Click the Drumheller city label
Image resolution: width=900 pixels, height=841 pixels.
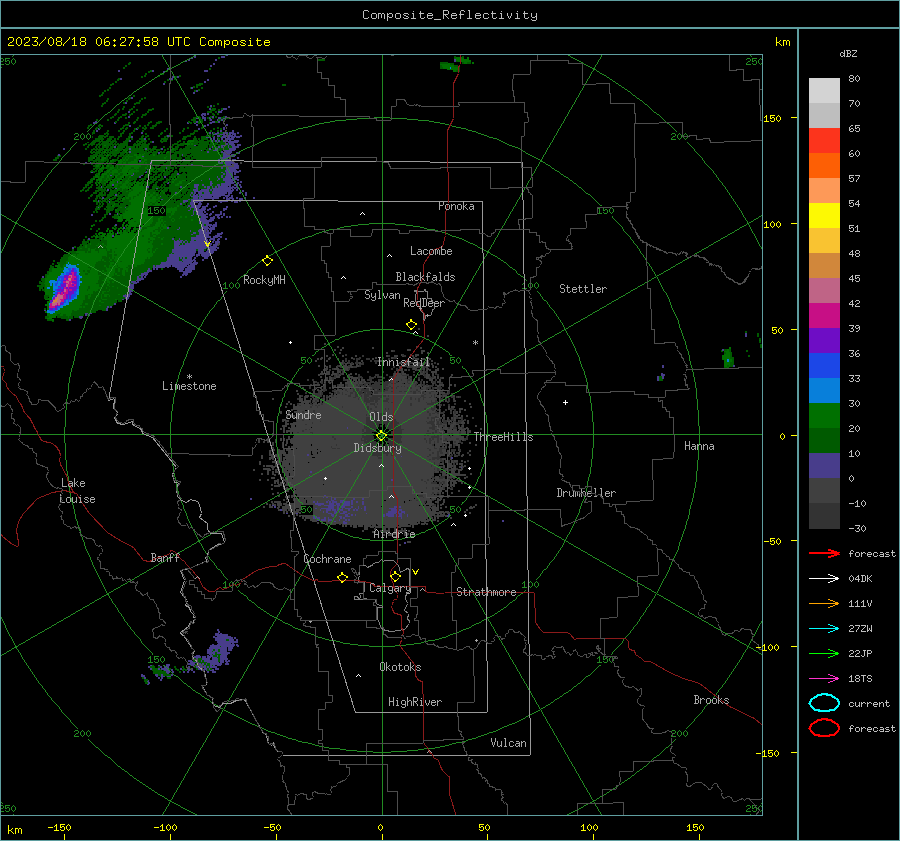click(x=586, y=493)
